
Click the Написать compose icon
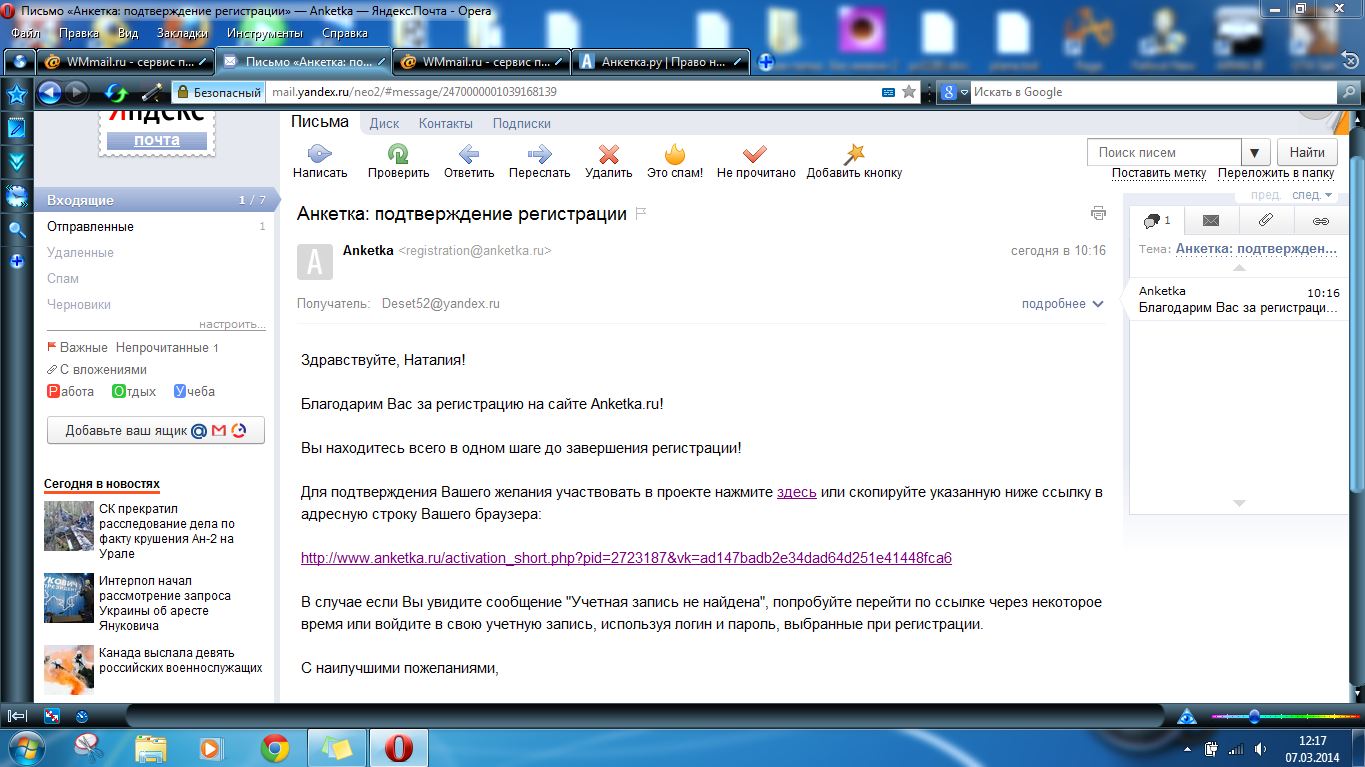pyautogui.click(x=320, y=154)
